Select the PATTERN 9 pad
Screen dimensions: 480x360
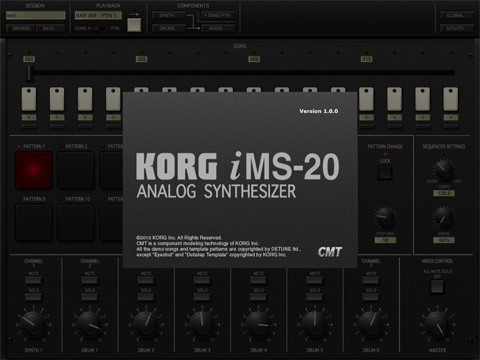[34, 222]
